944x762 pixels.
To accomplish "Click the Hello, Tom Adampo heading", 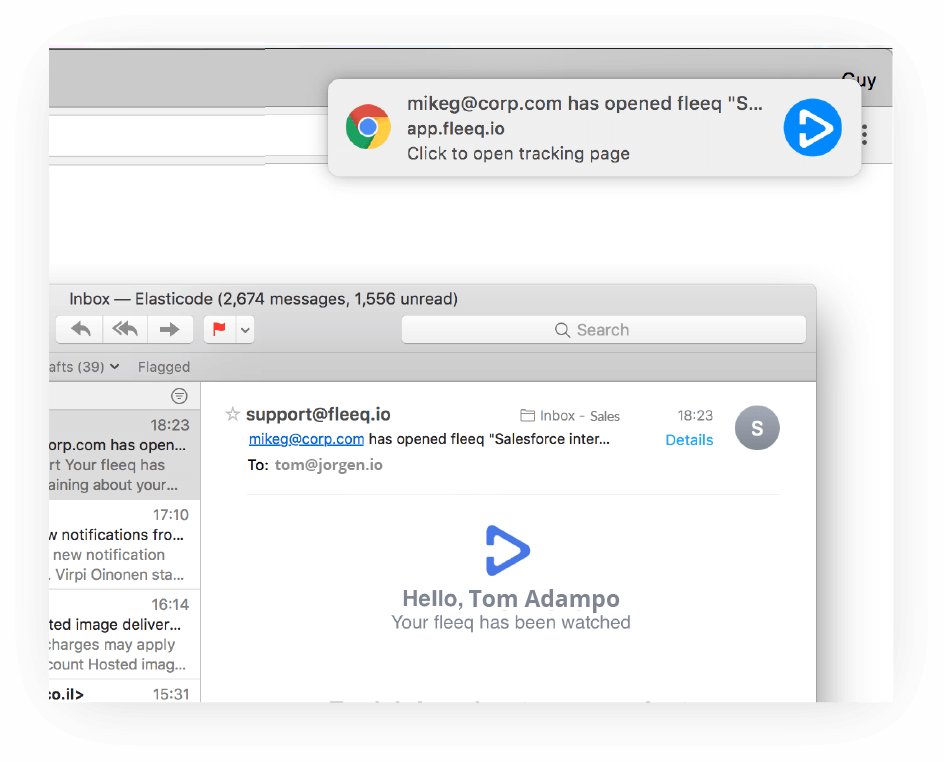I will pyautogui.click(x=511, y=598).
